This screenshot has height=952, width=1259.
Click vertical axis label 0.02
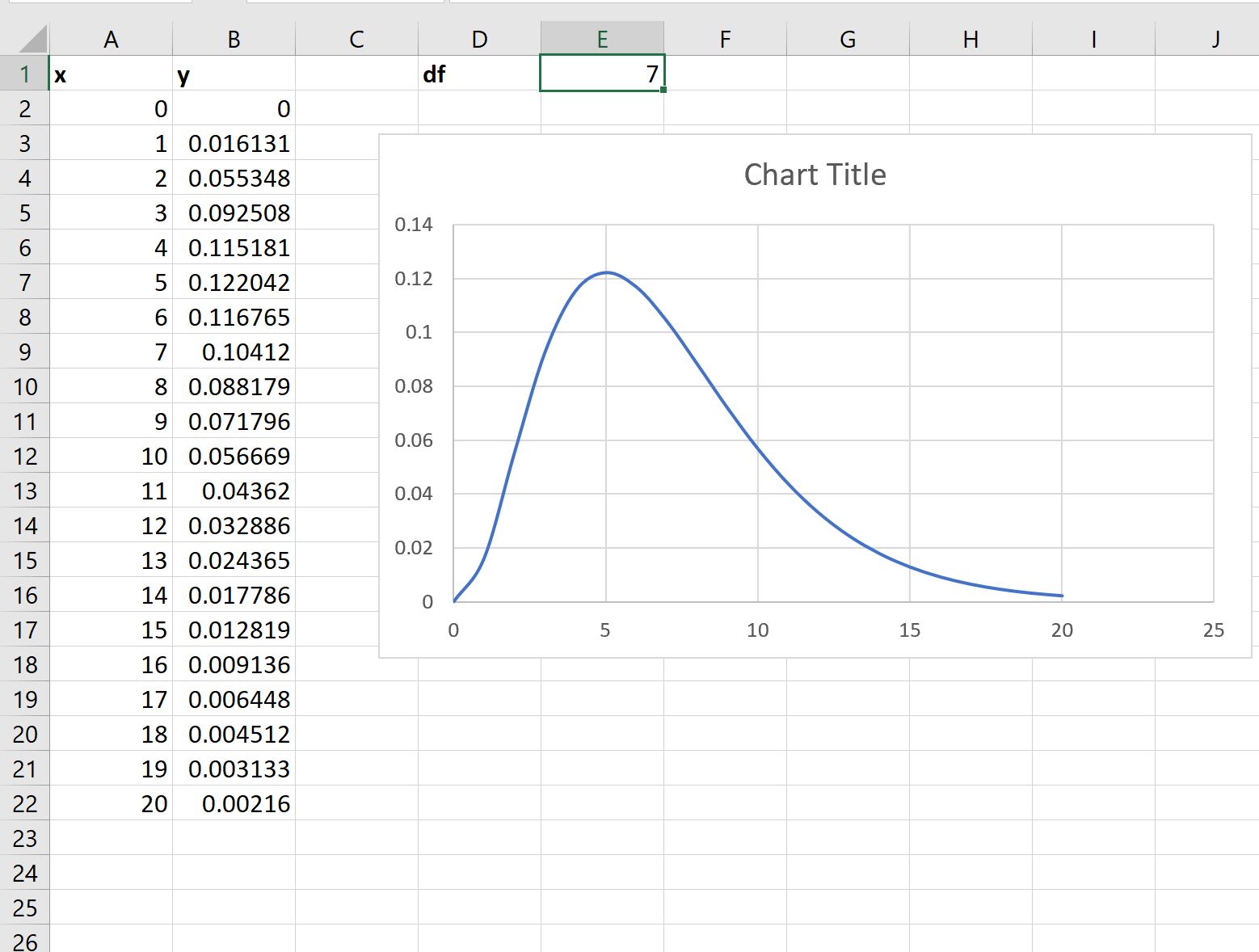414,548
